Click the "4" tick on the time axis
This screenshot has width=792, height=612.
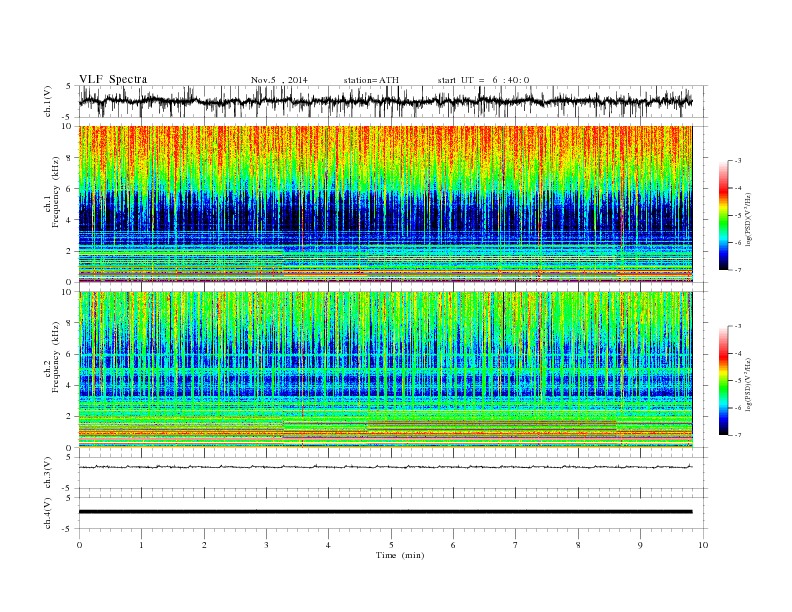coord(328,545)
